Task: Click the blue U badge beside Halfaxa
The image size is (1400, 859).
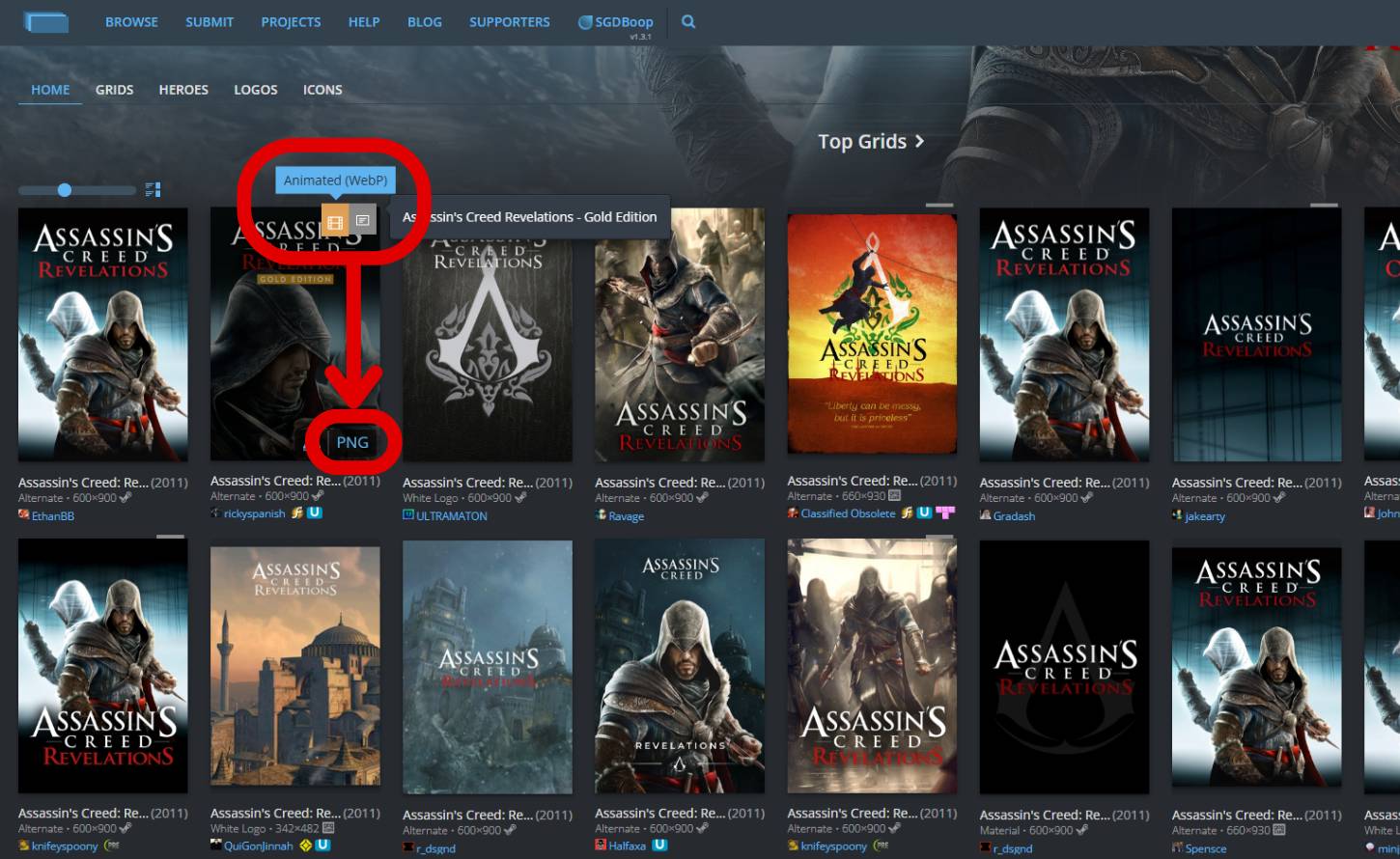Action: [659, 845]
